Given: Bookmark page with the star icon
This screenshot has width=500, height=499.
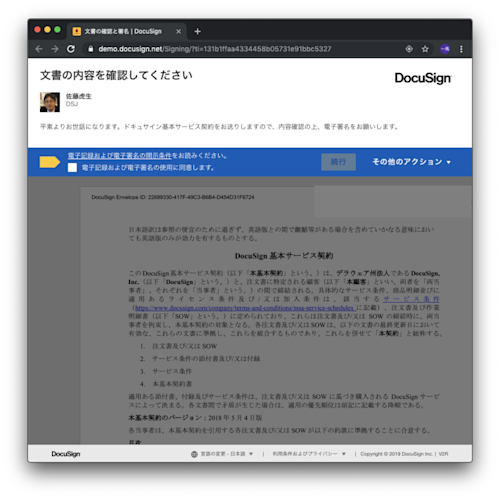Looking at the screenshot, I should click(x=425, y=49).
